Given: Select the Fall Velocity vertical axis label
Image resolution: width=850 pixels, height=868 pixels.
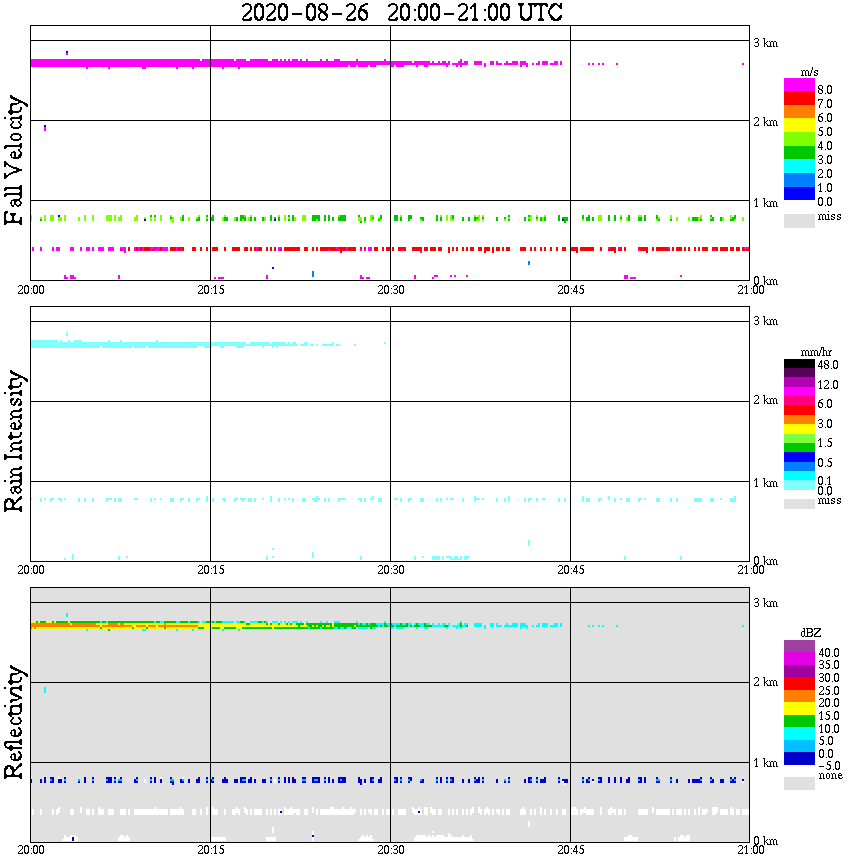Looking at the screenshot, I should (x=15, y=160).
